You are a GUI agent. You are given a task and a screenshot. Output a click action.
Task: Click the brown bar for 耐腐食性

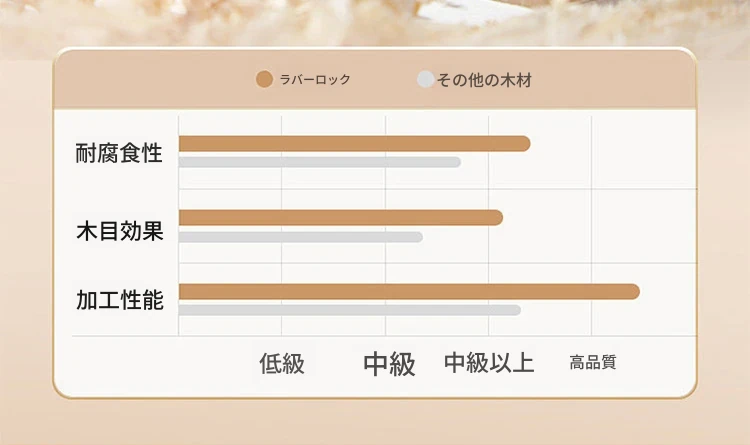pos(354,144)
